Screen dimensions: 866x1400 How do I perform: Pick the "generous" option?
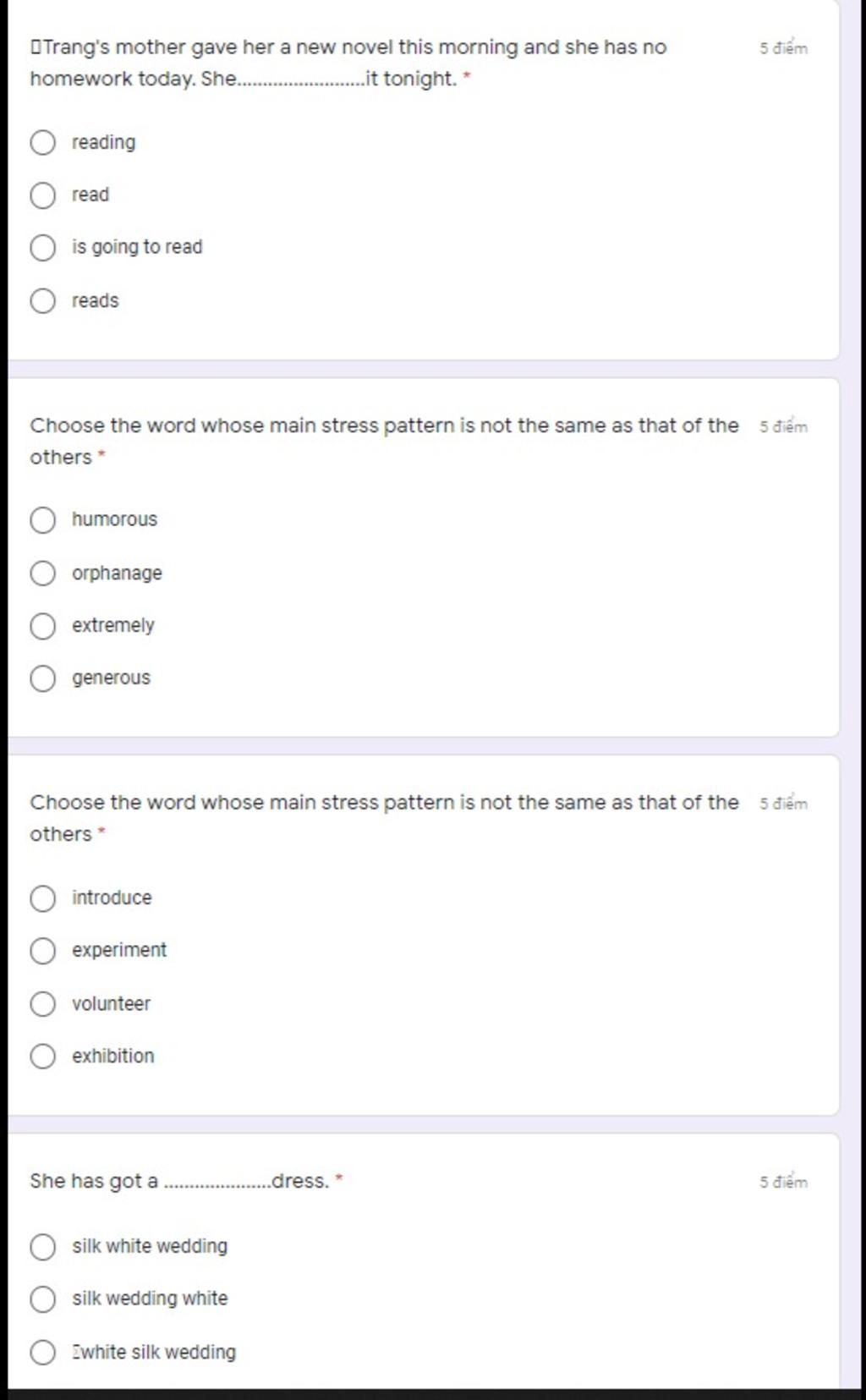pyautogui.click(x=43, y=678)
